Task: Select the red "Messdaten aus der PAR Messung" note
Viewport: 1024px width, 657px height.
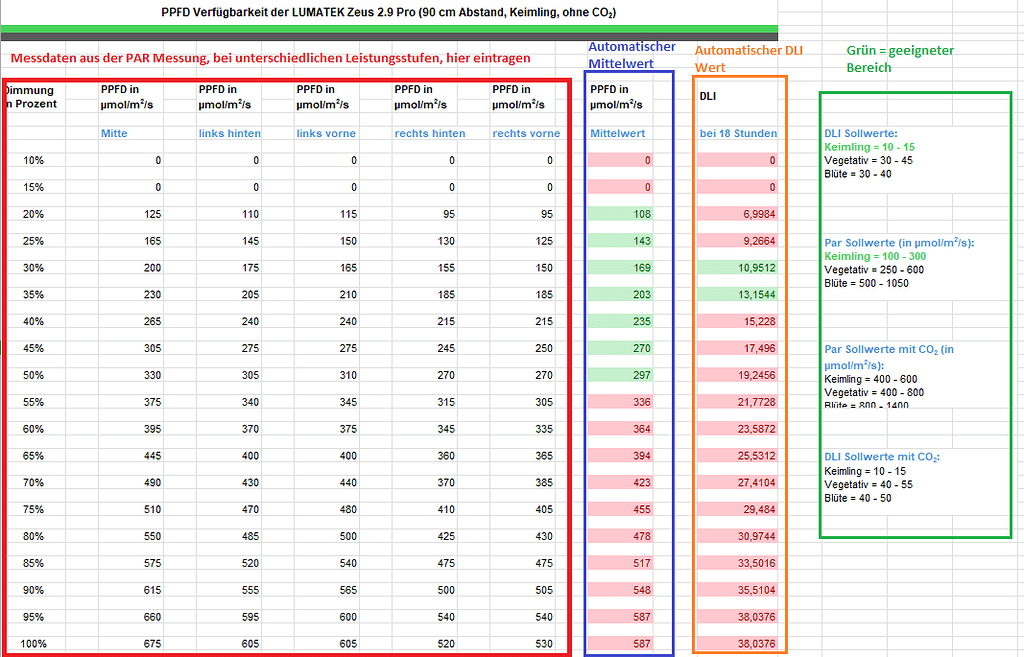Action: coord(270,58)
